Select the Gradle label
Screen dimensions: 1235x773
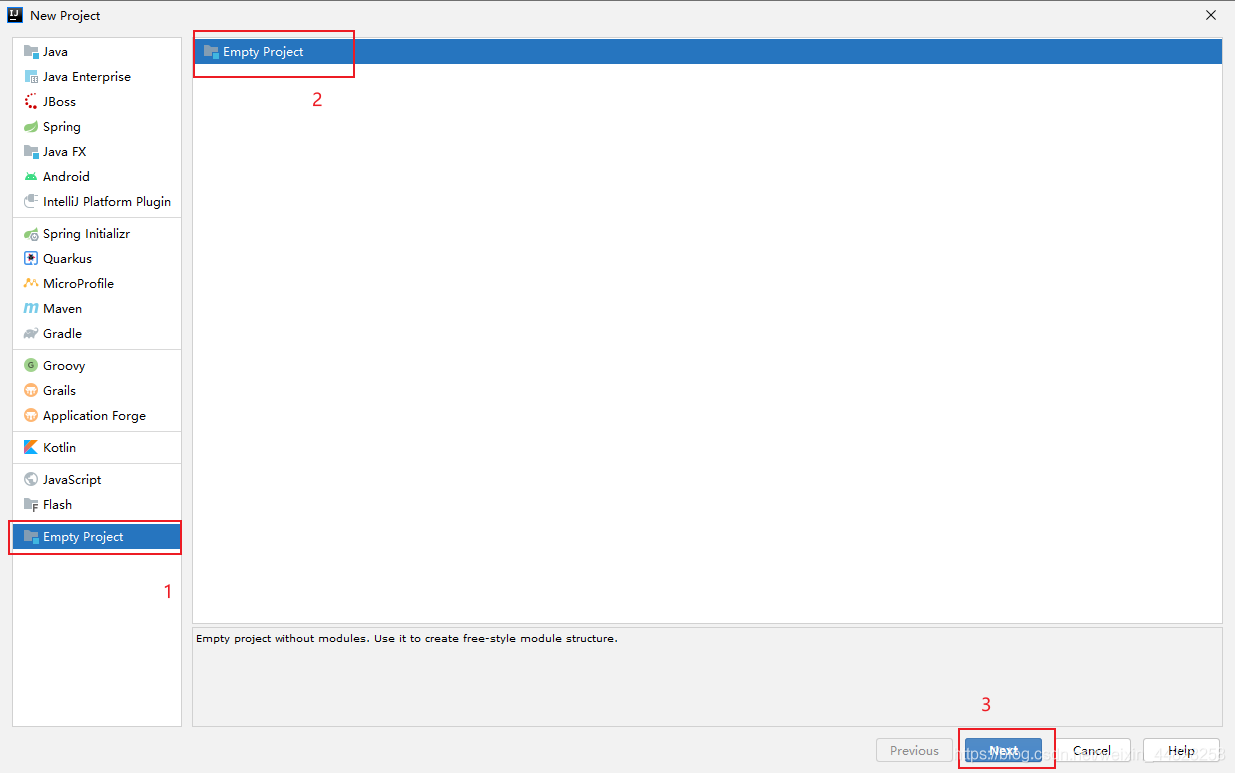click(x=63, y=333)
